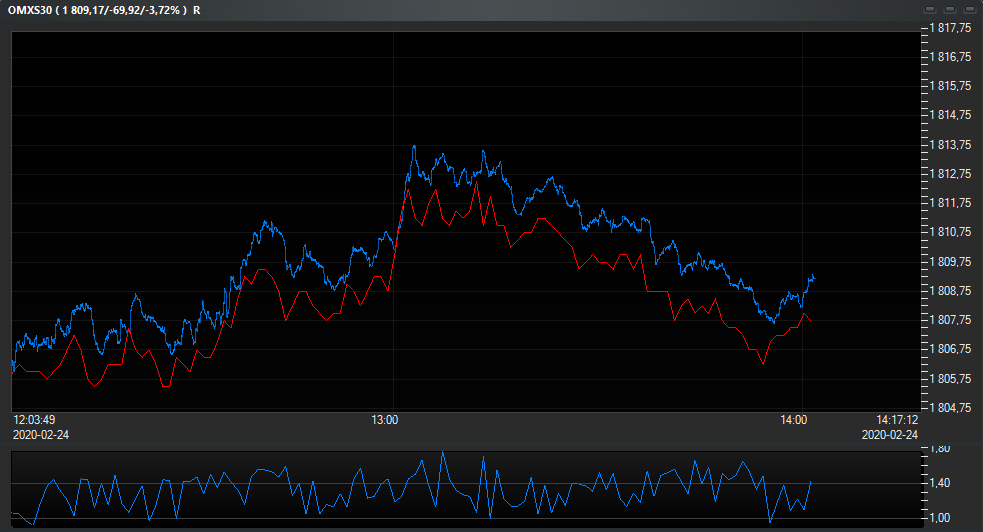Select the 14:17:12 end time label
The height and width of the screenshot is (532, 983).
pos(895,420)
